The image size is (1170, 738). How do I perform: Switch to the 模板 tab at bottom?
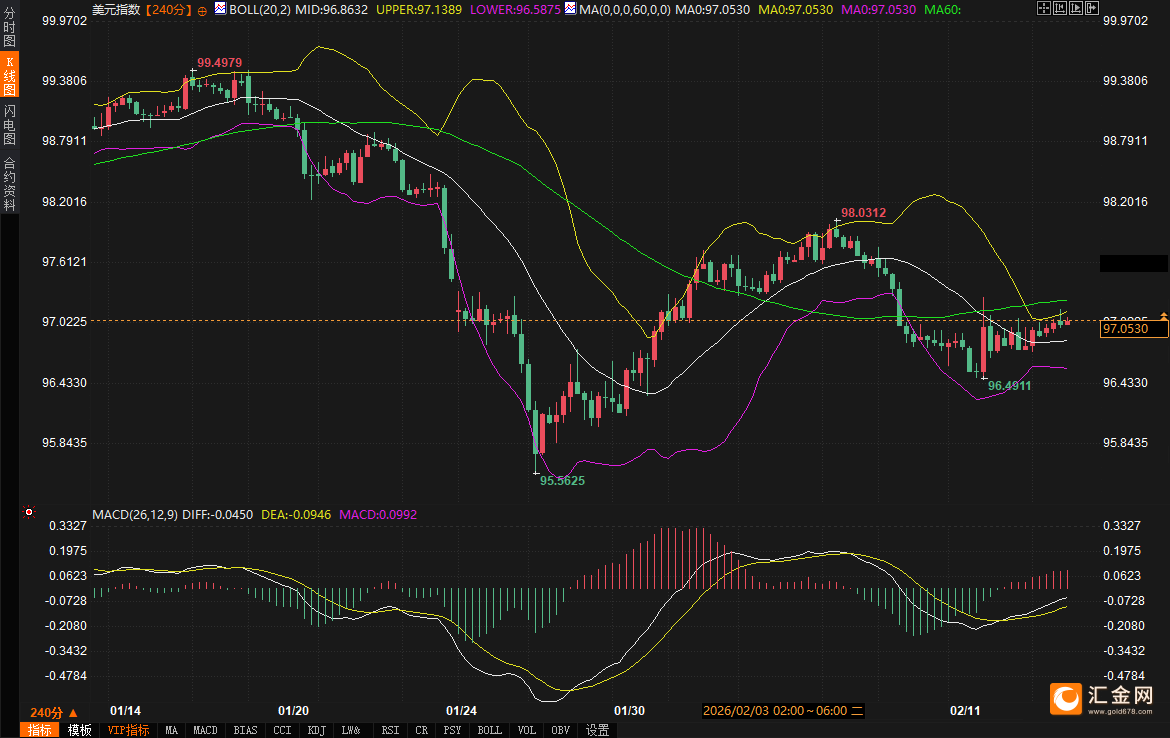coord(79,730)
